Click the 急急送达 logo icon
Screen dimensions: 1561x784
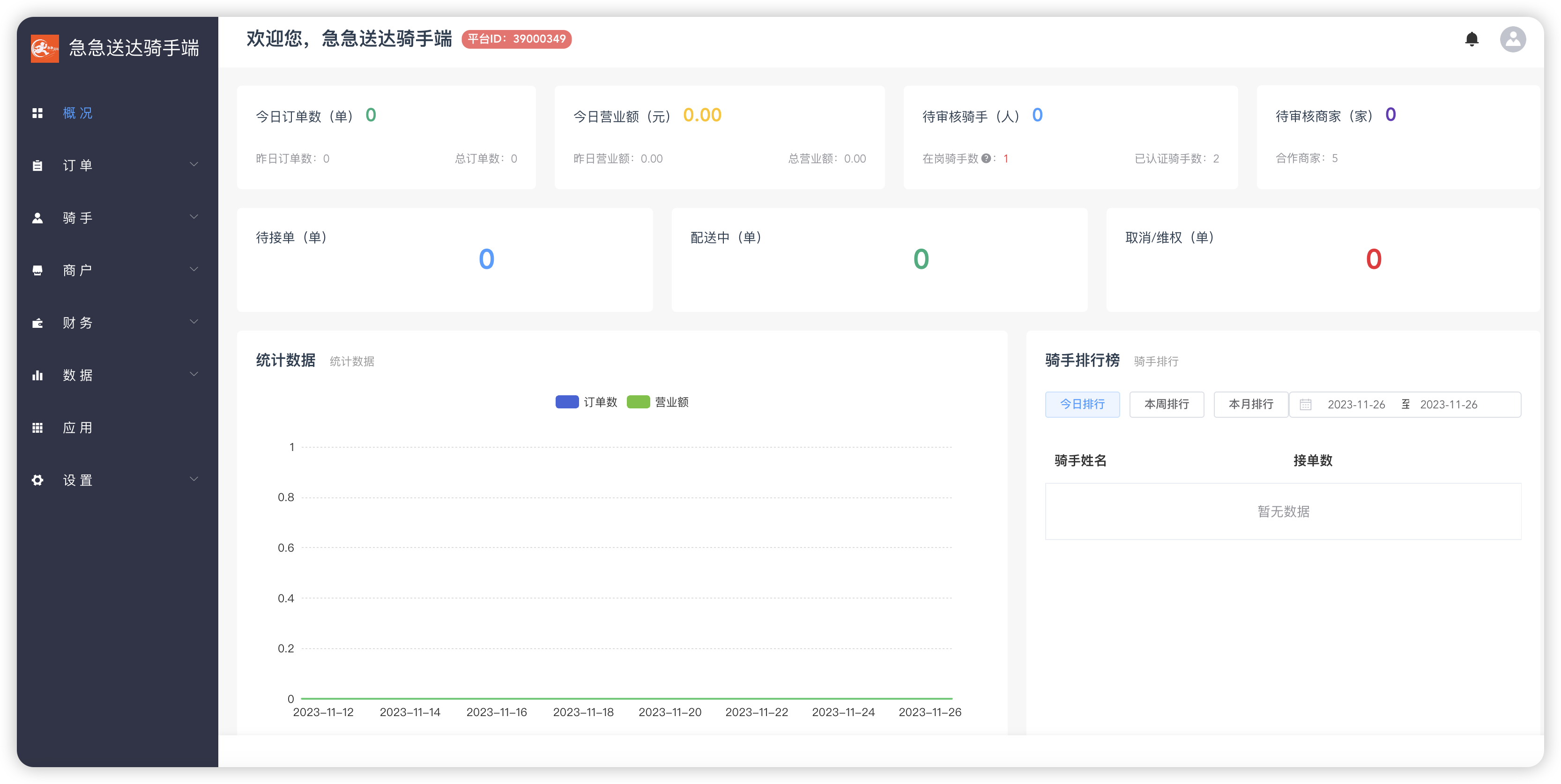[x=45, y=48]
